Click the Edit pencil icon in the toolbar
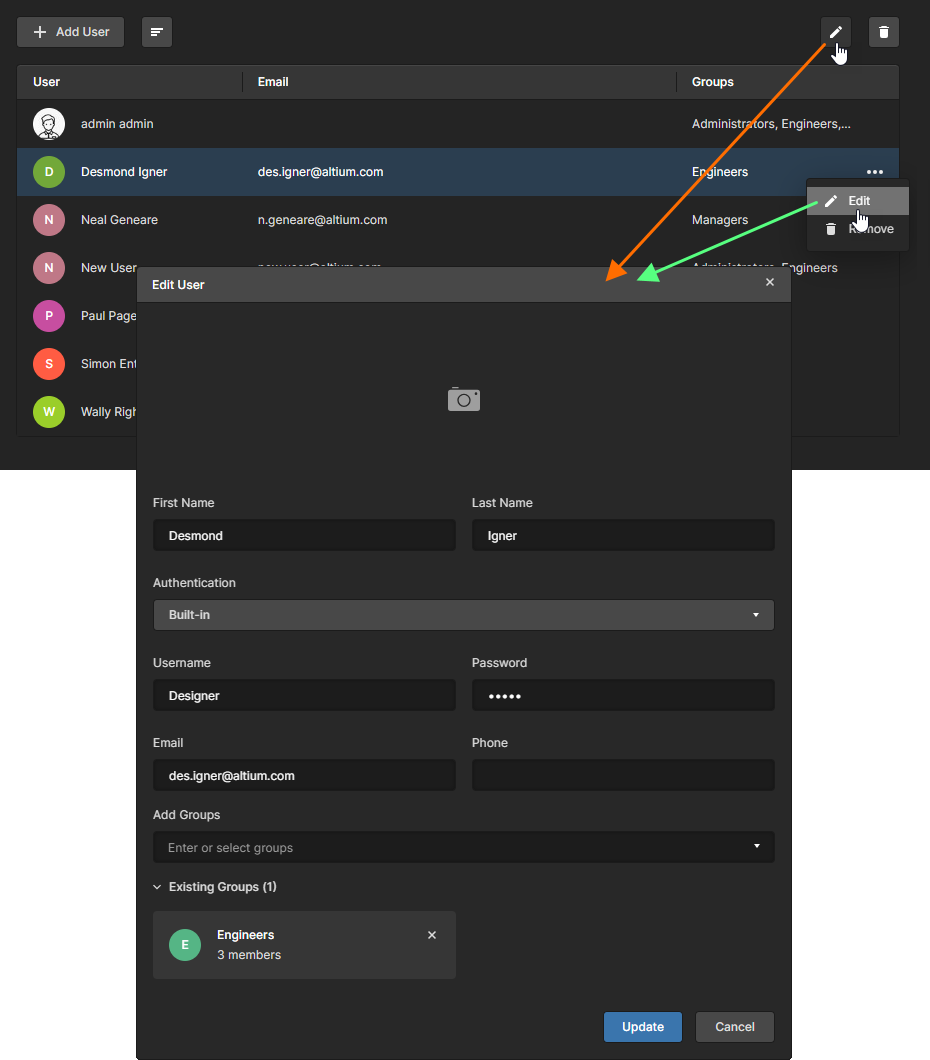Viewport: 930px width, 1060px height. pos(835,31)
